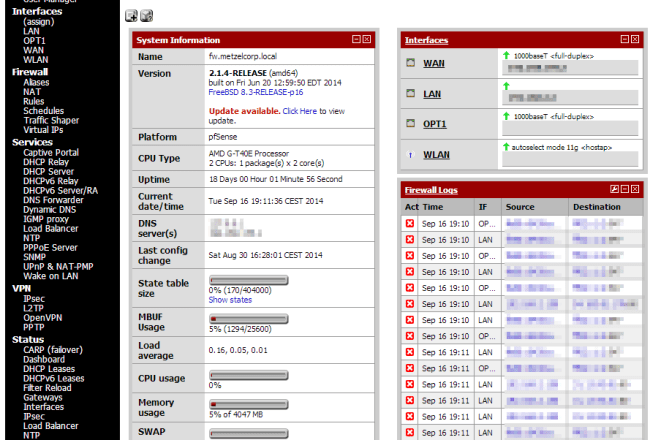Image resolution: width=660 pixels, height=440 pixels.
Task: Open DHCP Server service
Action: [48, 171]
